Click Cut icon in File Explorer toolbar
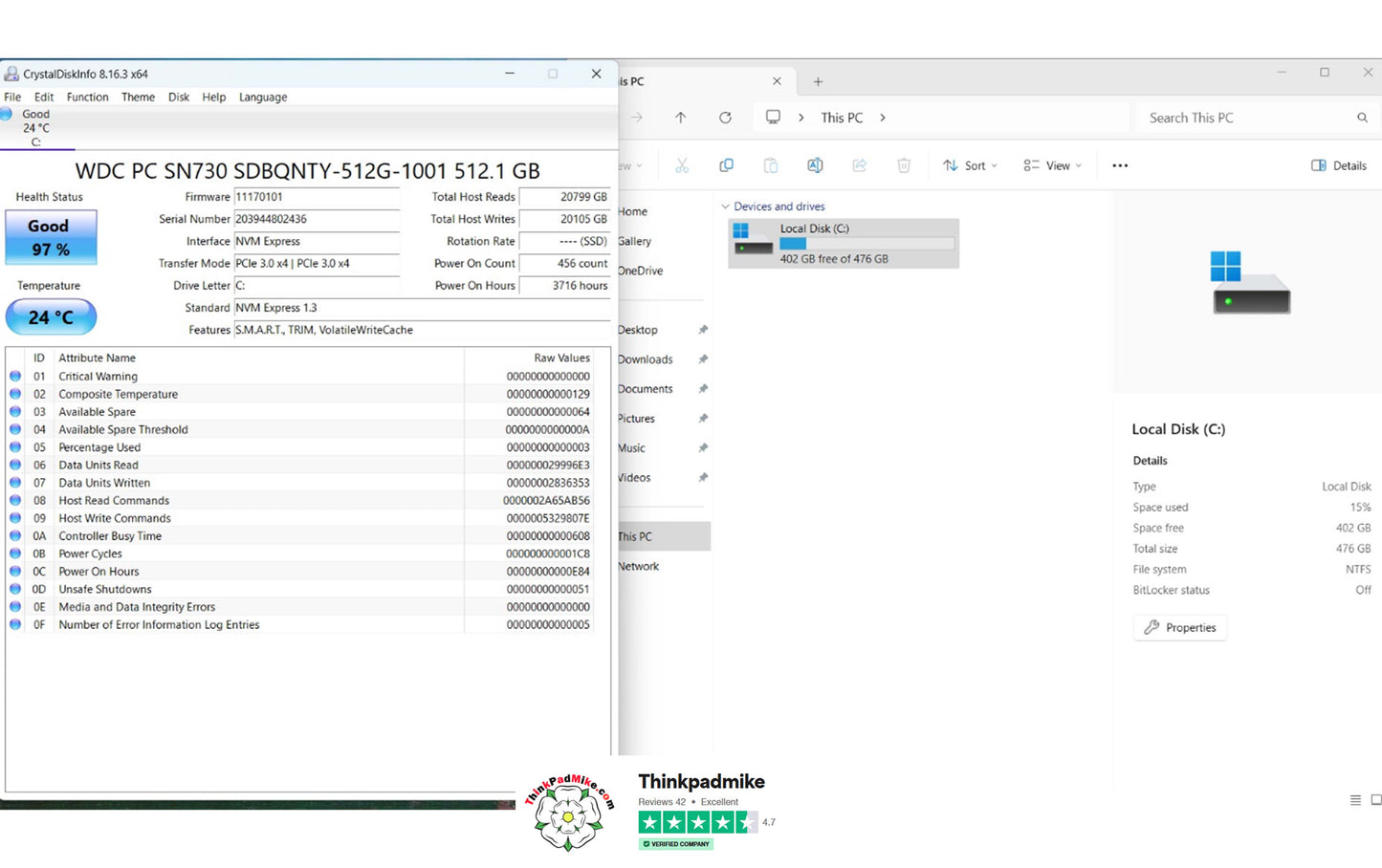 click(x=682, y=165)
